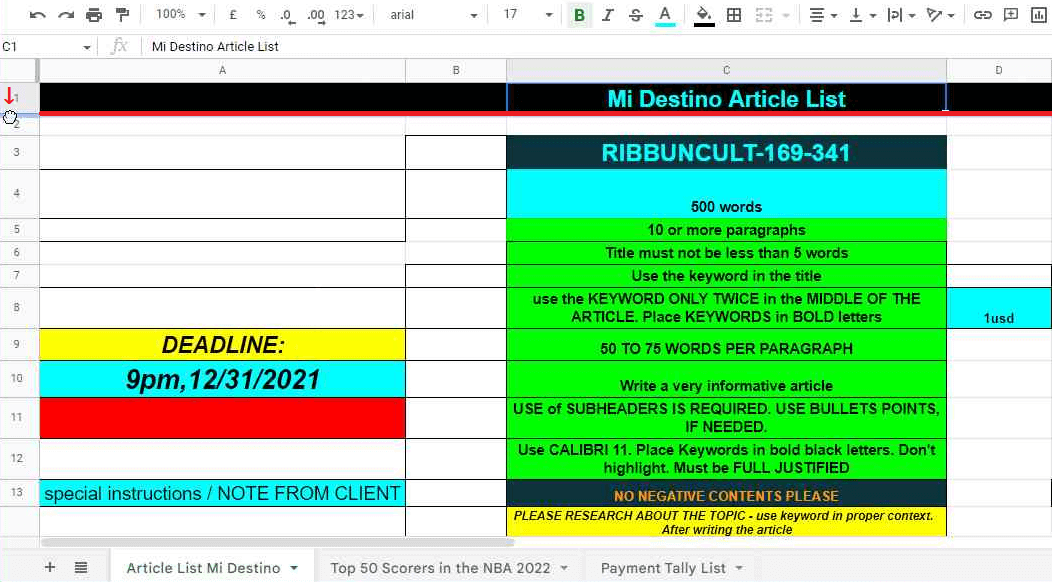Open the fill color picker

click(703, 15)
